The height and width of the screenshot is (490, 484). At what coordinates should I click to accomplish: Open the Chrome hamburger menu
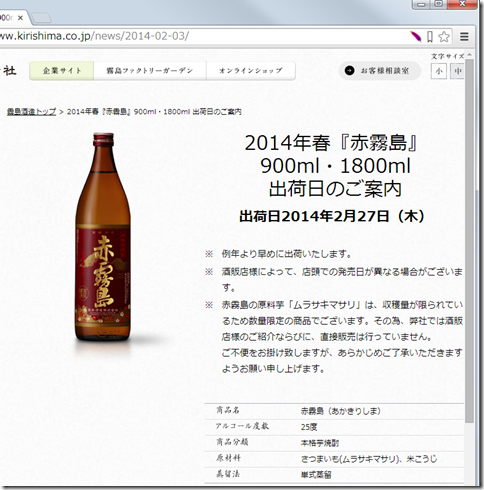pos(464,37)
